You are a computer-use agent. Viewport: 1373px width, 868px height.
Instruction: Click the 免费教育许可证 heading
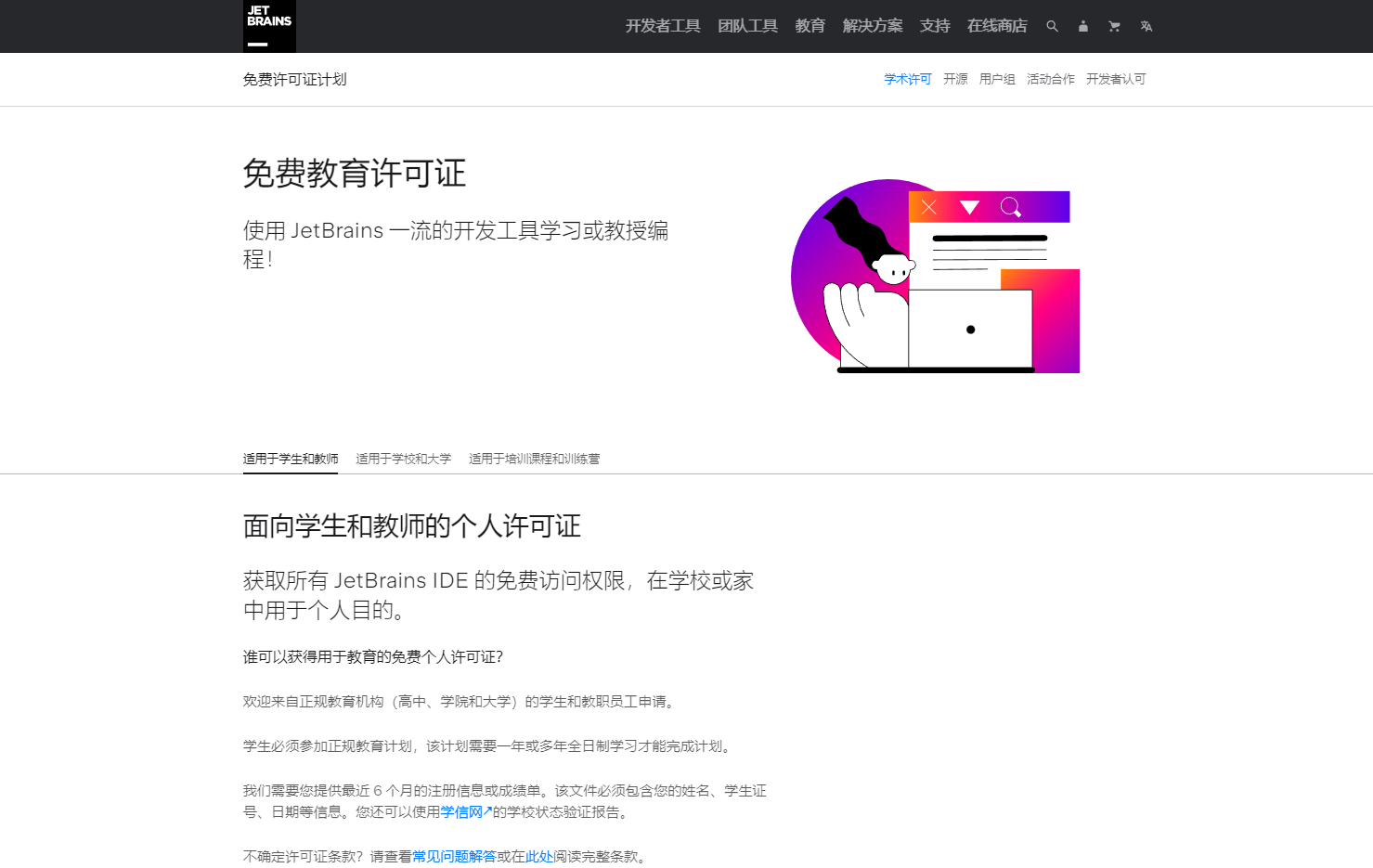[355, 174]
